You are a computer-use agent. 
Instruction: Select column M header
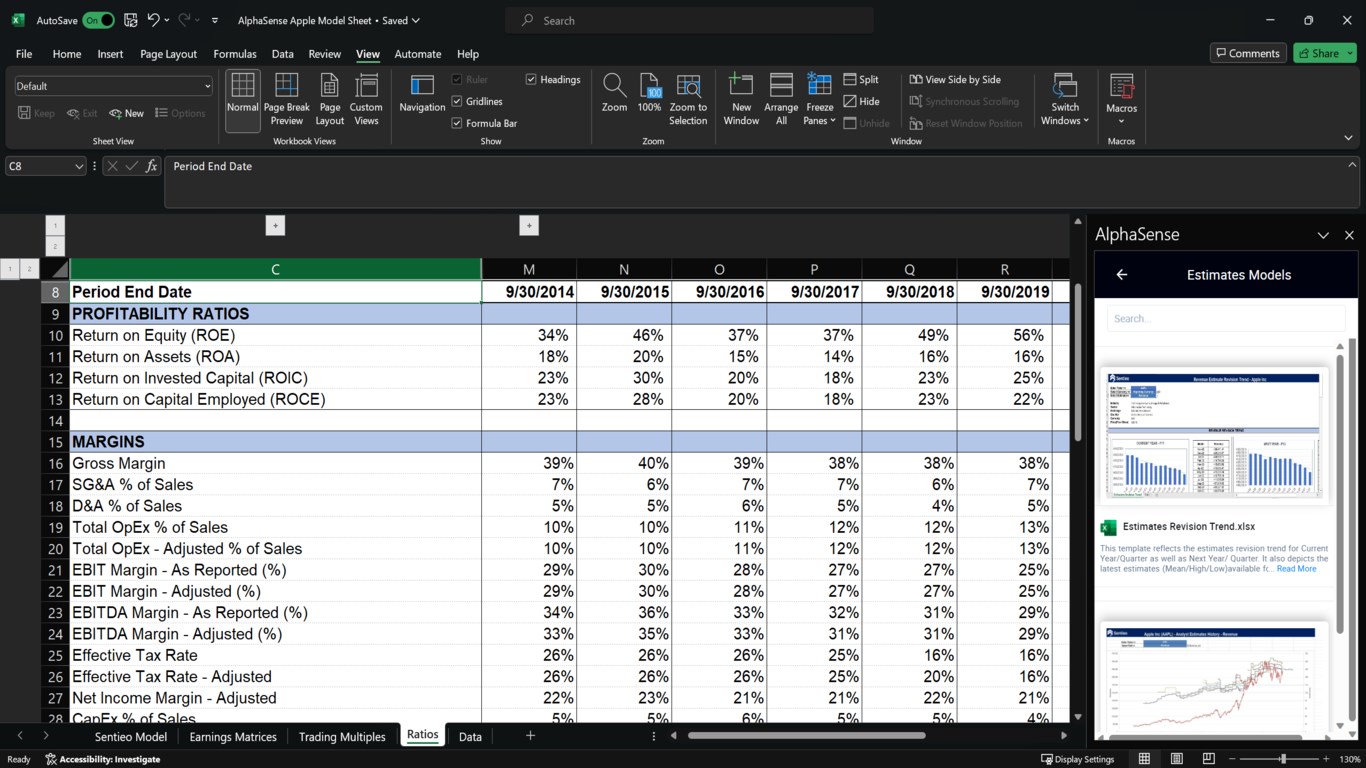tap(529, 269)
